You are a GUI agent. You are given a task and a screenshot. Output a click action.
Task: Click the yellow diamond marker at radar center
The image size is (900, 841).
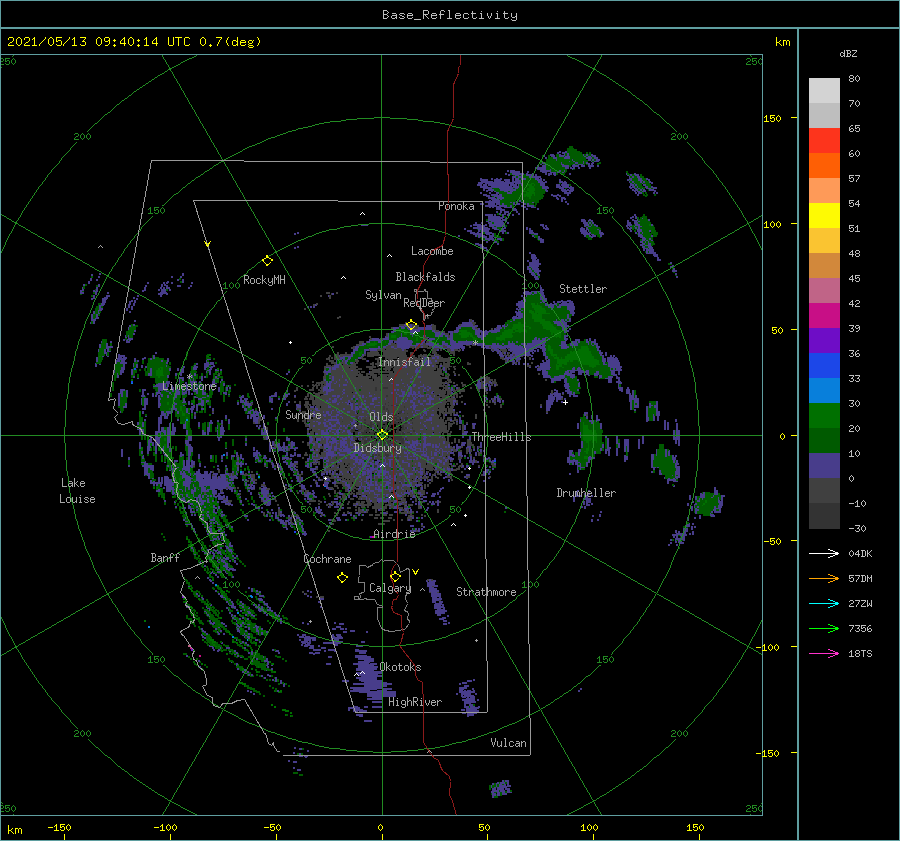click(x=382, y=435)
